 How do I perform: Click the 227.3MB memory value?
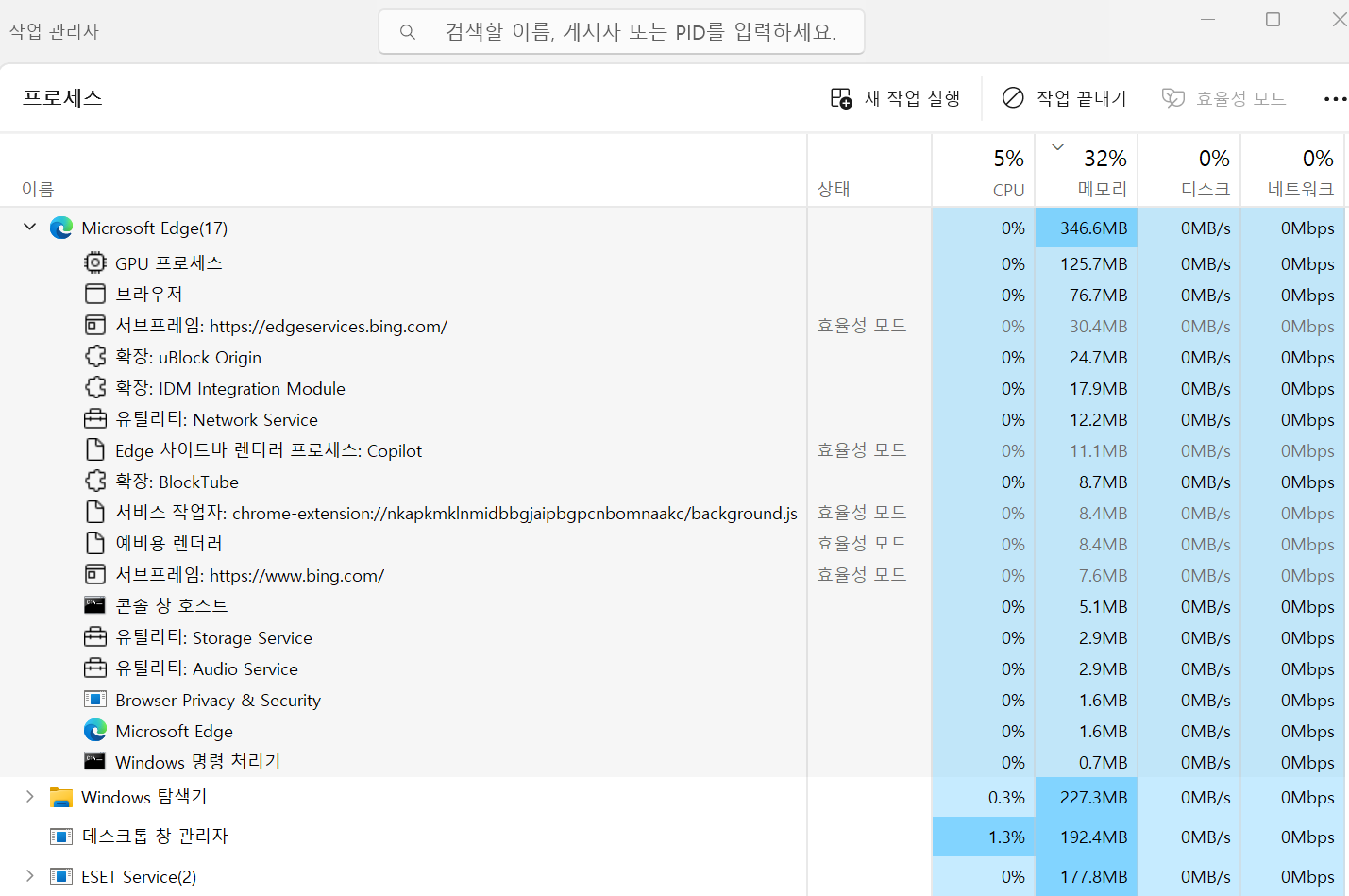pos(1093,797)
